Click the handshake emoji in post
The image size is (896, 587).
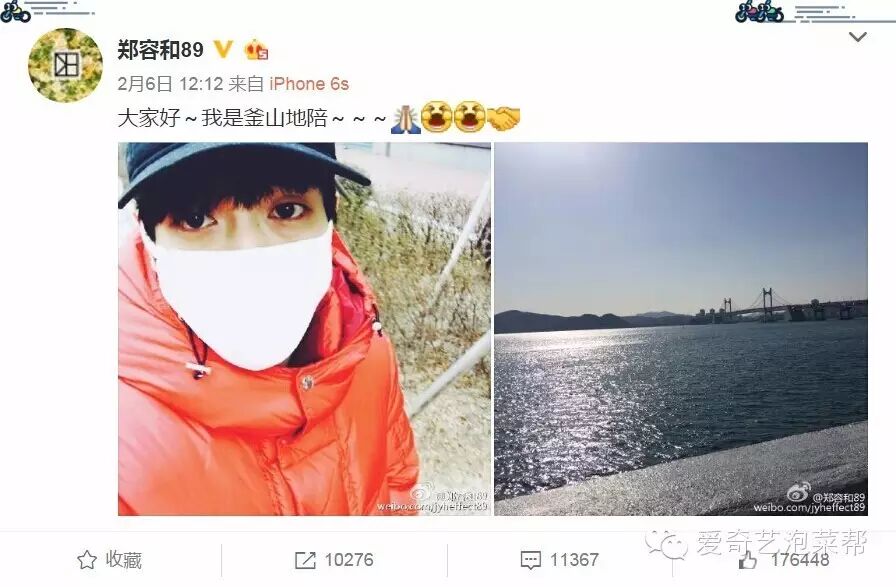505,118
